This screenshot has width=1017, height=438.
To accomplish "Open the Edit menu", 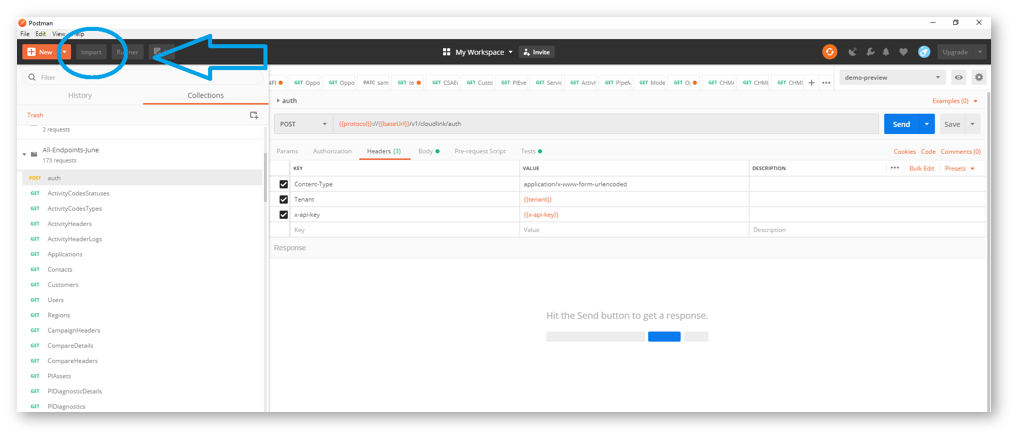I will (x=41, y=34).
